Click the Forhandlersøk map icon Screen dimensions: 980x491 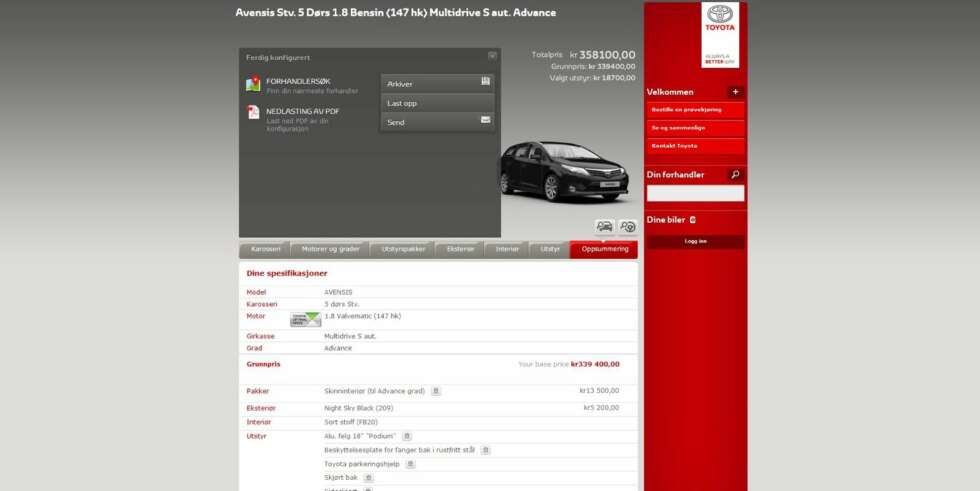coord(253,84)
